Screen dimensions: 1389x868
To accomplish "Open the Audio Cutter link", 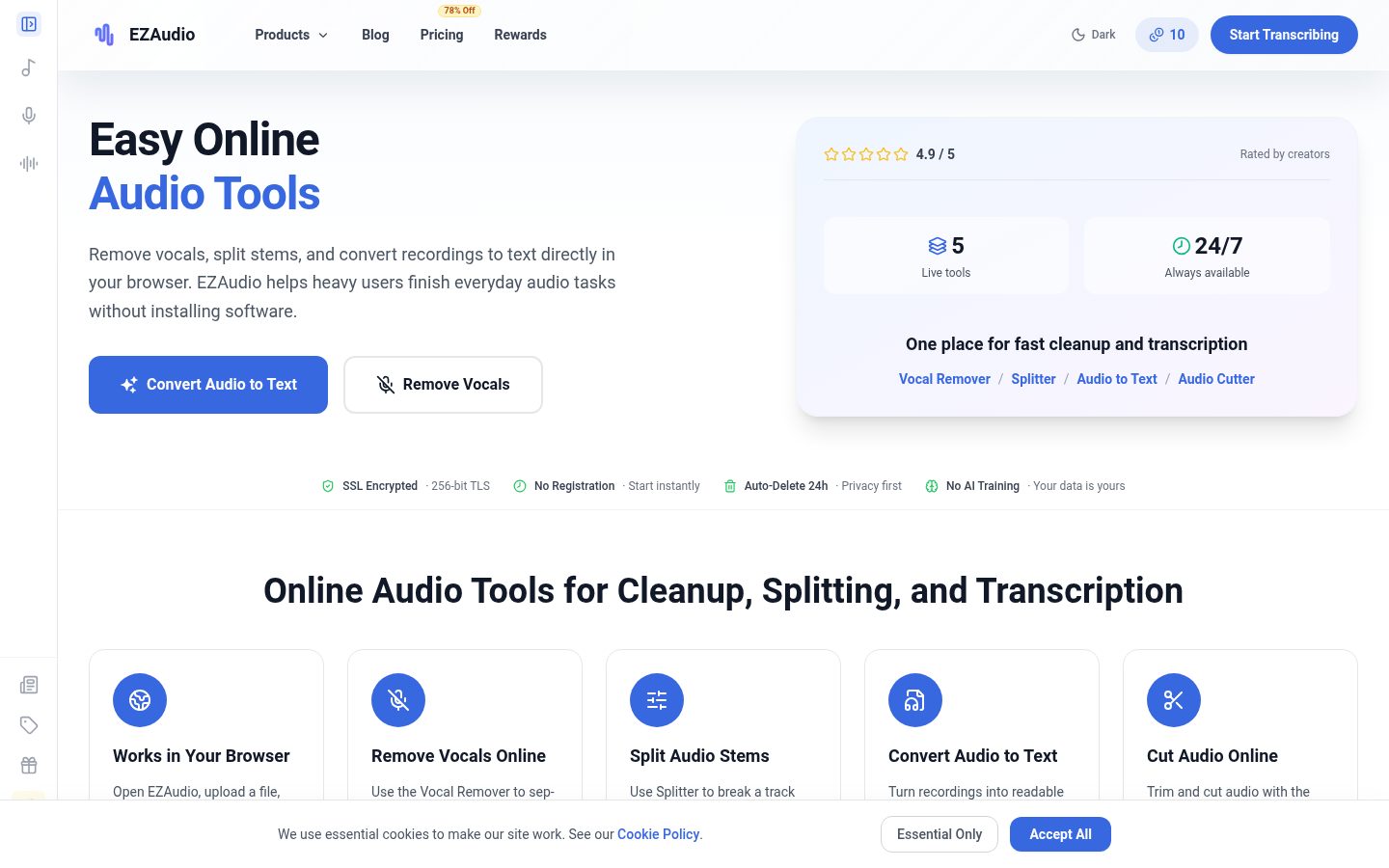I will [1216, 379].
